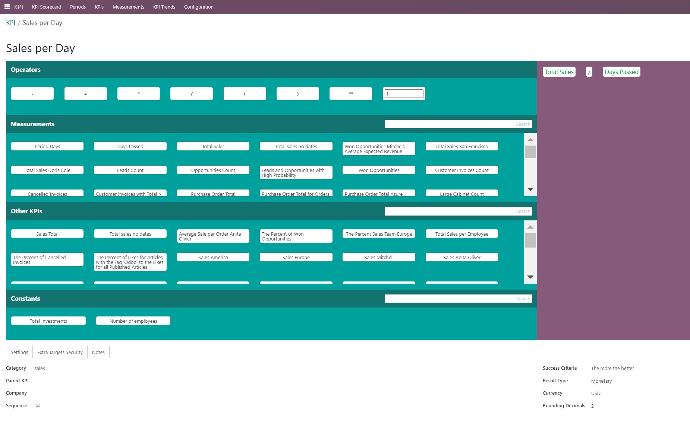Select the slash operator in formula panel
The width and height of the screenshot is (690, 427).
point(589,72)
